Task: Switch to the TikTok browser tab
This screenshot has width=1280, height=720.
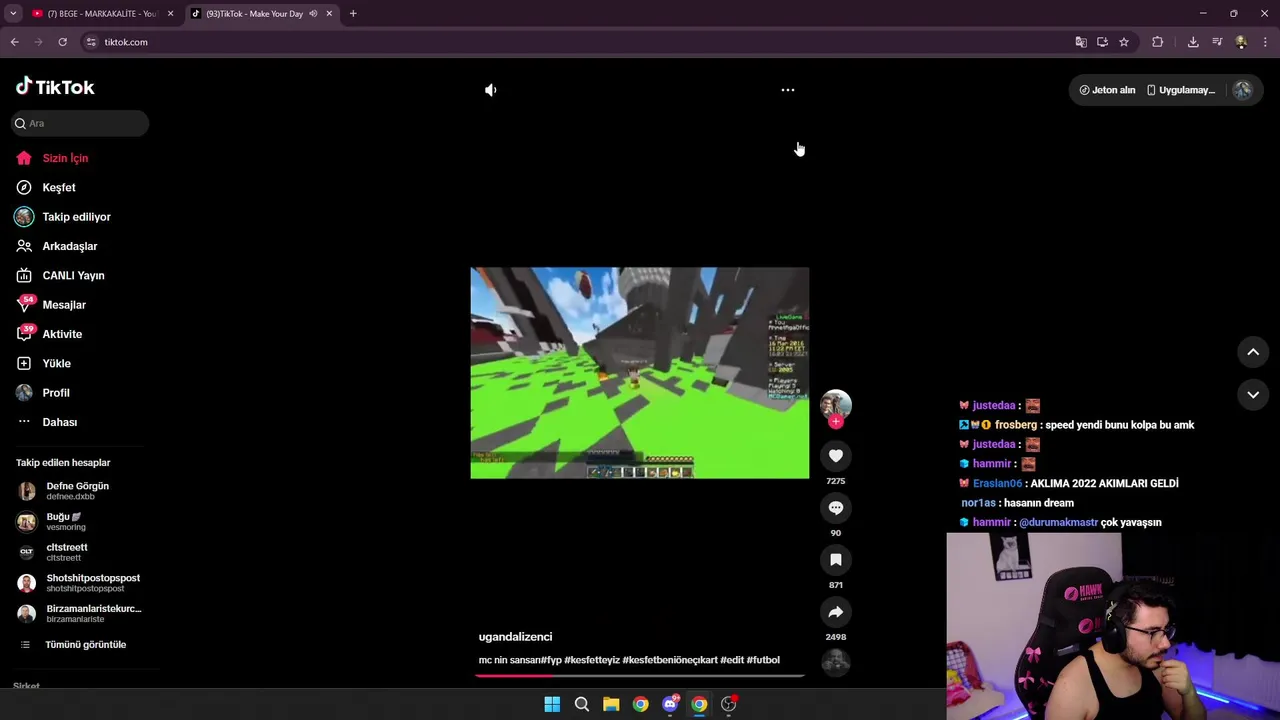Action: [x=255, y=14]
